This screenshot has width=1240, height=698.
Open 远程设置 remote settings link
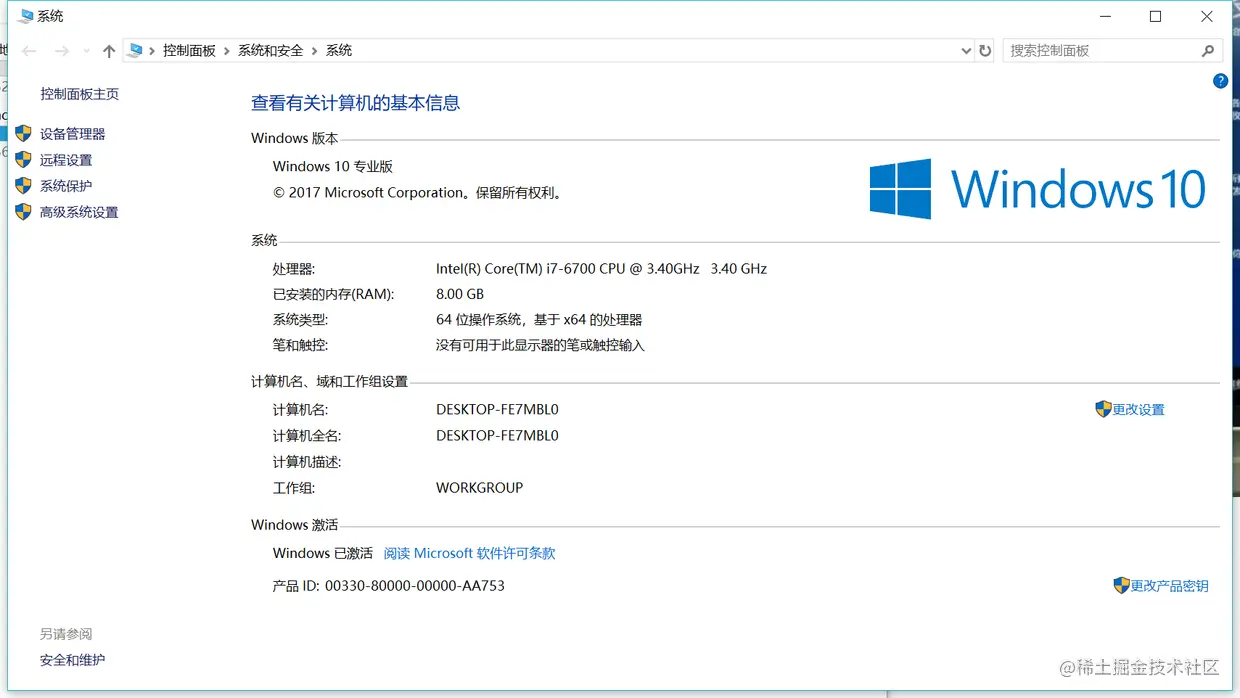(x=66, y=160)
